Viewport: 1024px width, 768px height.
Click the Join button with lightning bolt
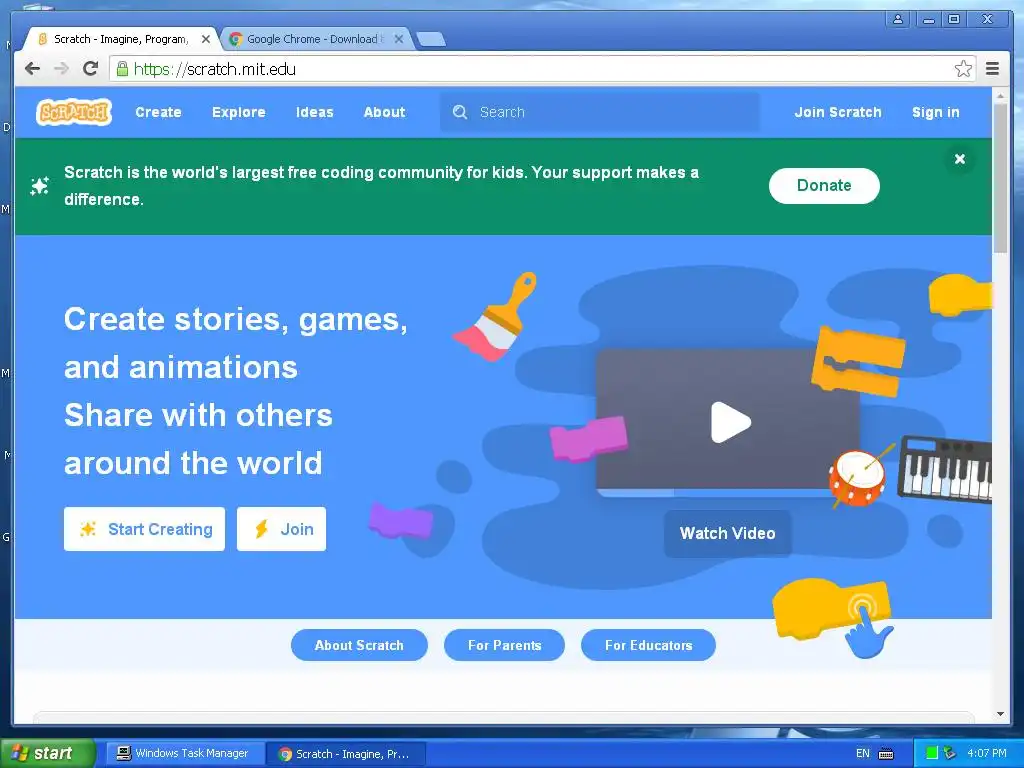point(281,529)
